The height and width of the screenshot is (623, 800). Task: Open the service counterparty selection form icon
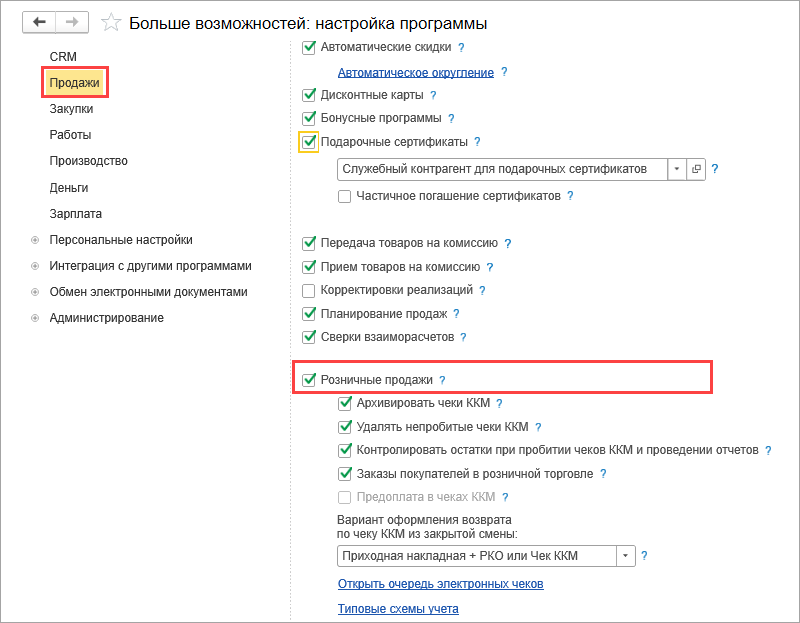tap(697, 169)
